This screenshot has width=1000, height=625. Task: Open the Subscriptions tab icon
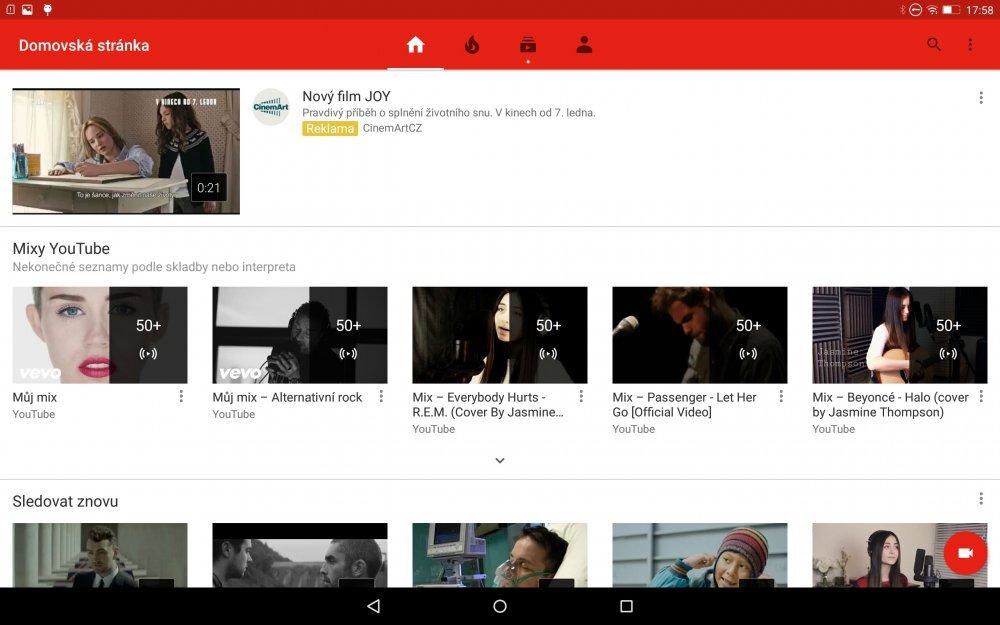click(528, 45)
